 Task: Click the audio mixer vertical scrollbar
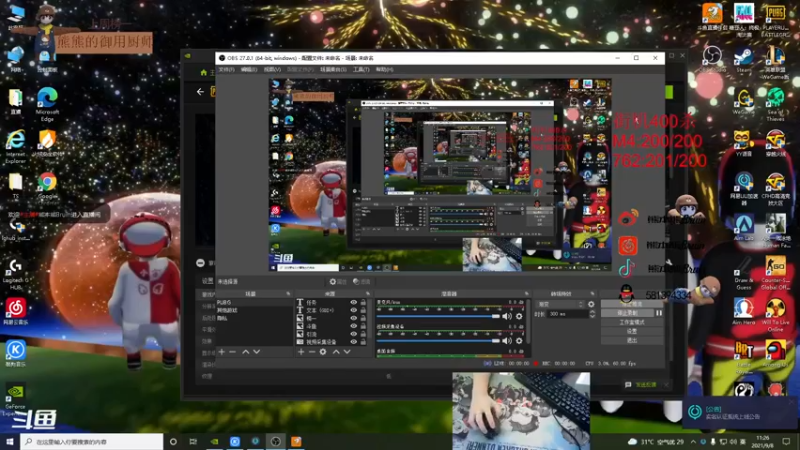point(528,321)
